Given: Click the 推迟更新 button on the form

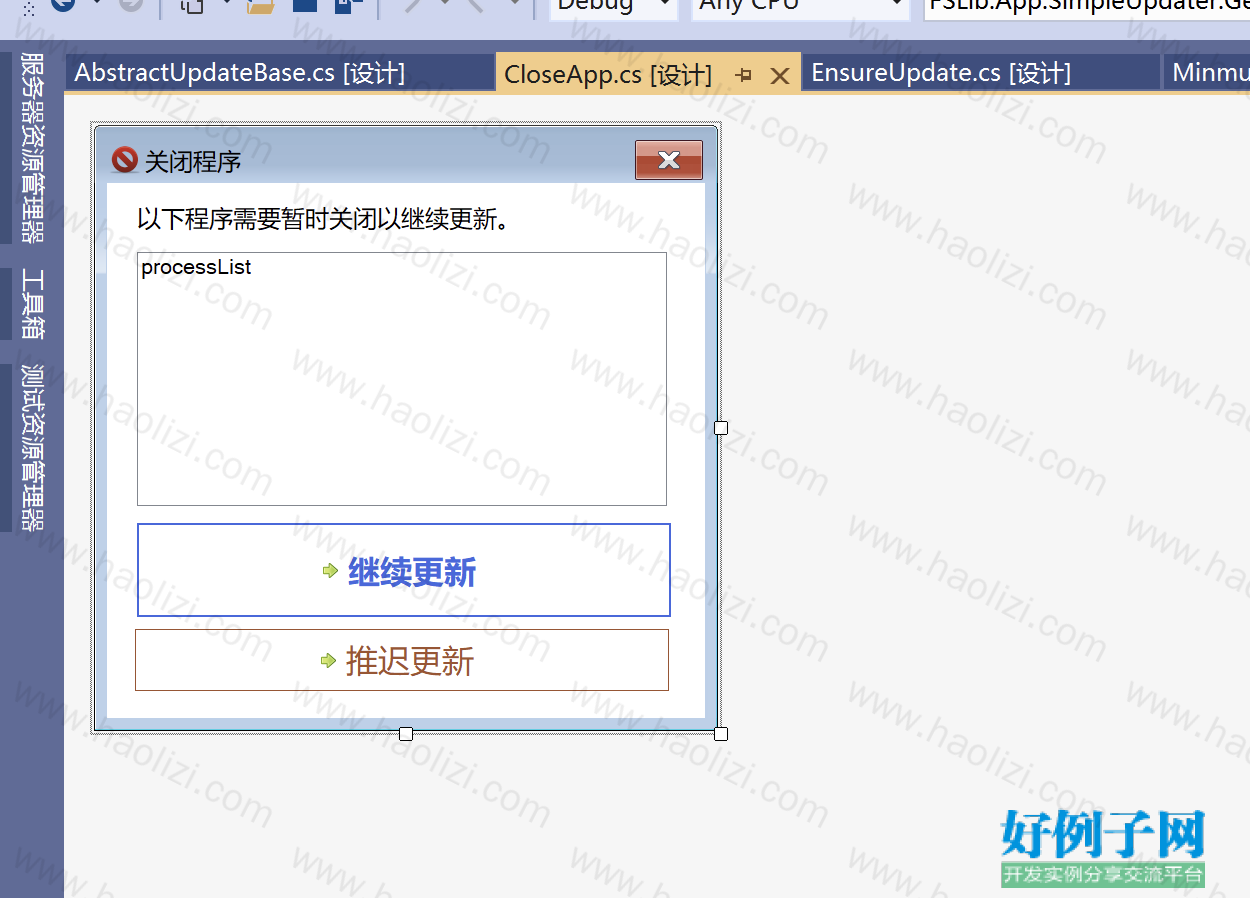Looking at the screenshot, I should [x=402, y=660].
